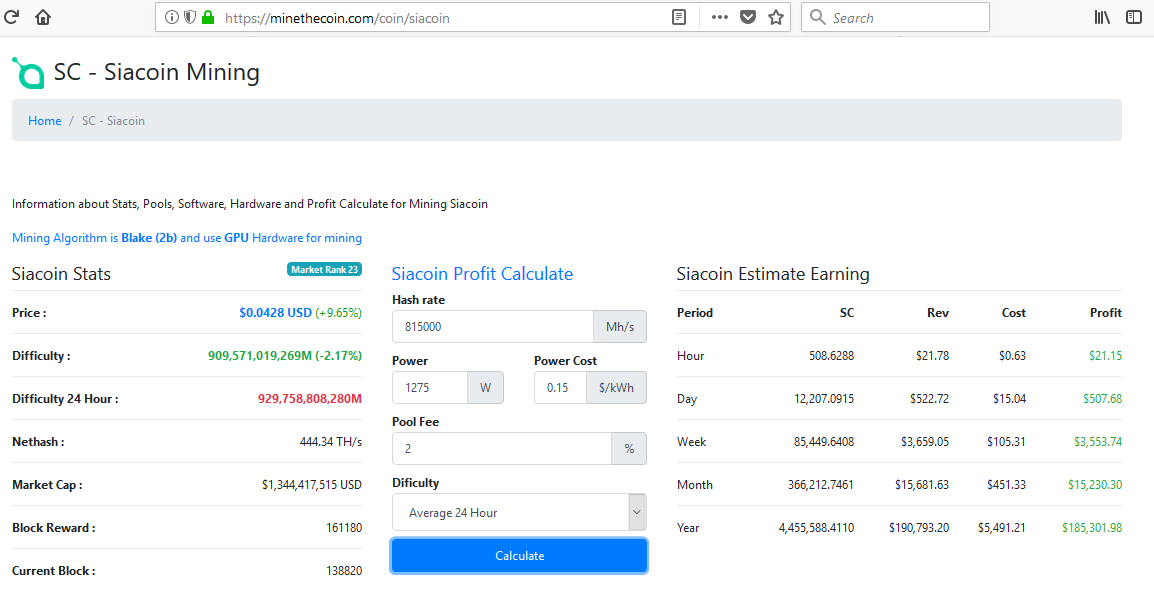Click the W unit addon next to Power

pyautogui.click(x=486, y=388)
